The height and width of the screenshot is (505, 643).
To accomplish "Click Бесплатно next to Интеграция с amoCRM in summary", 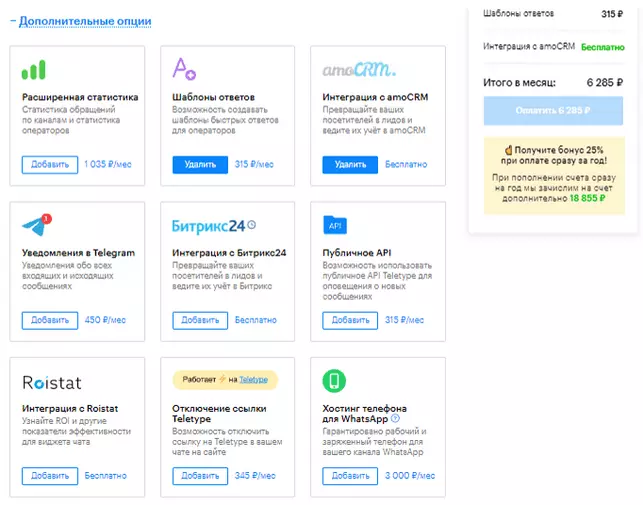I will point(603,47).
